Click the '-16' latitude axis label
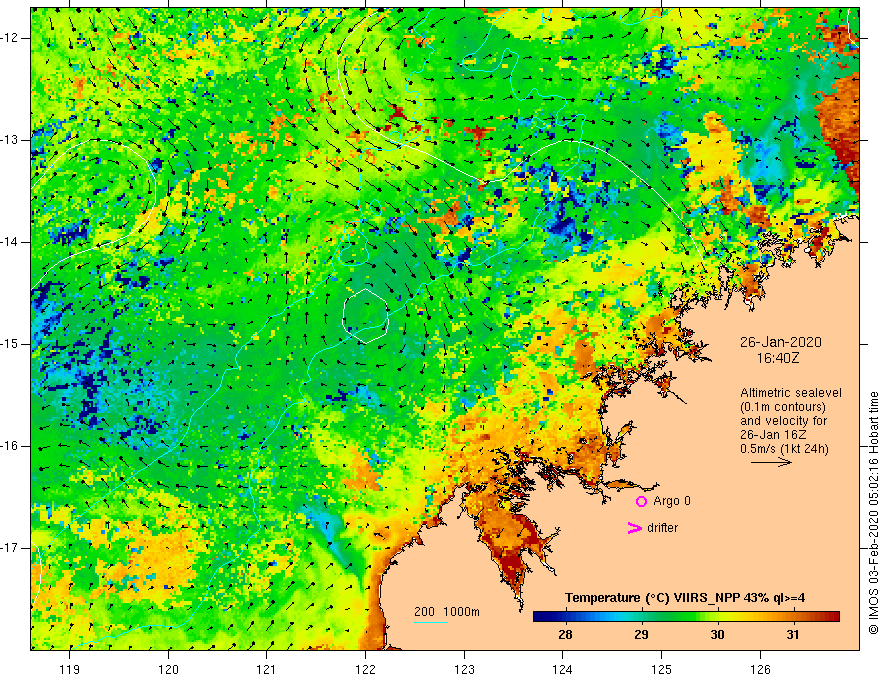 pos(11,446)
